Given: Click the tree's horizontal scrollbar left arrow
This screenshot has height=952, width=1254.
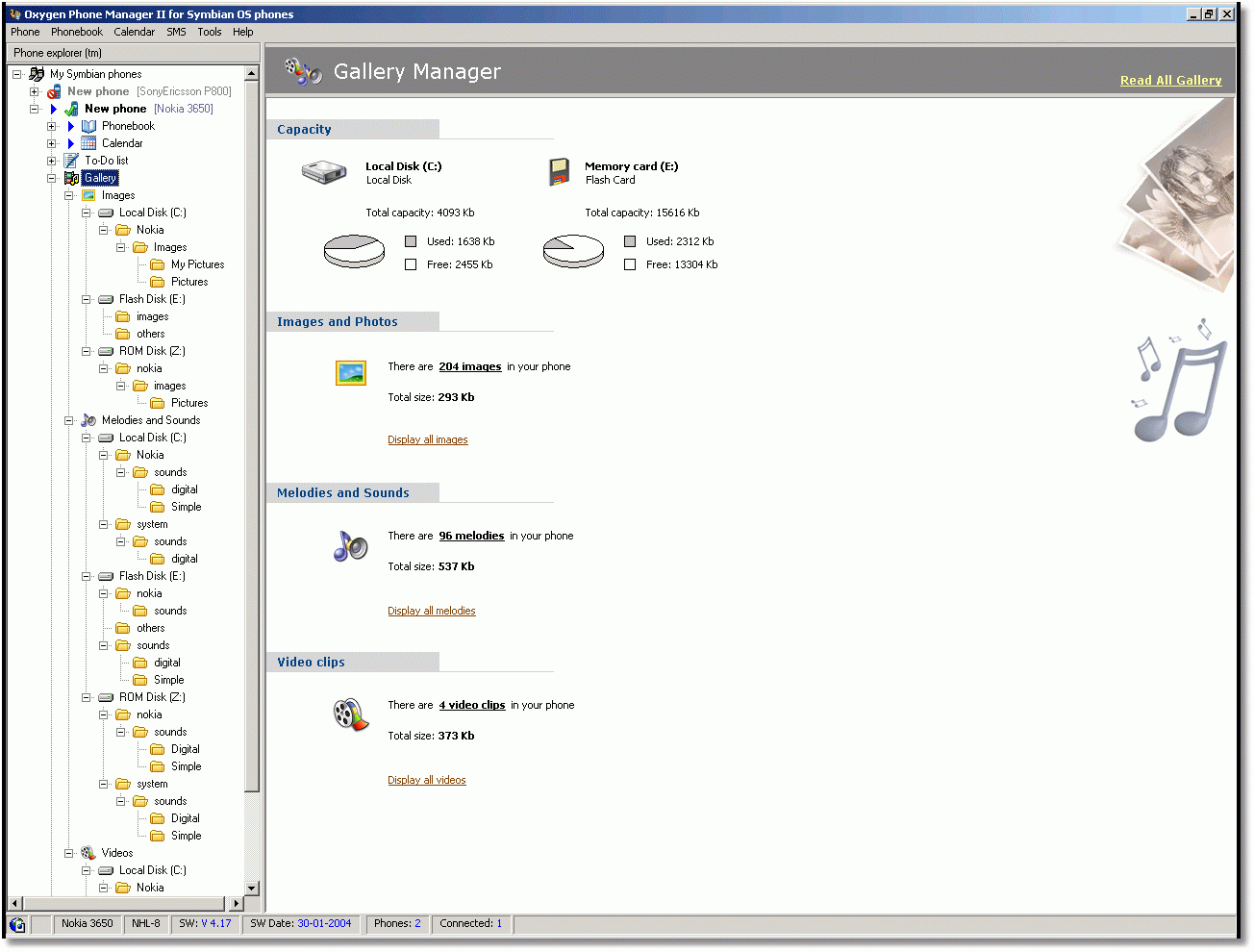Looking at the screenshot, I should coord(14,903).
